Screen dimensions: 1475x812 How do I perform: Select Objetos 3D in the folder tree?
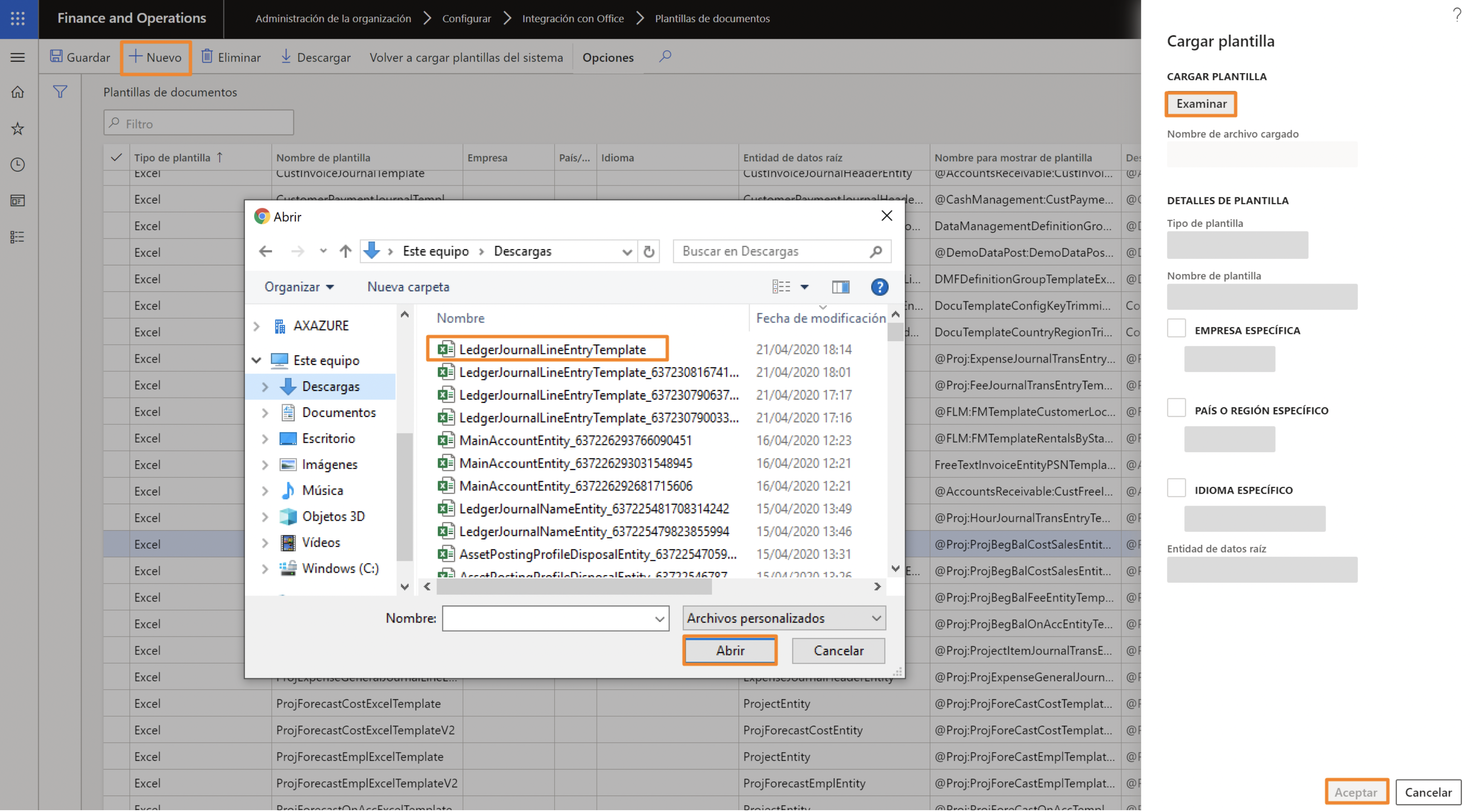click(333, 517)
